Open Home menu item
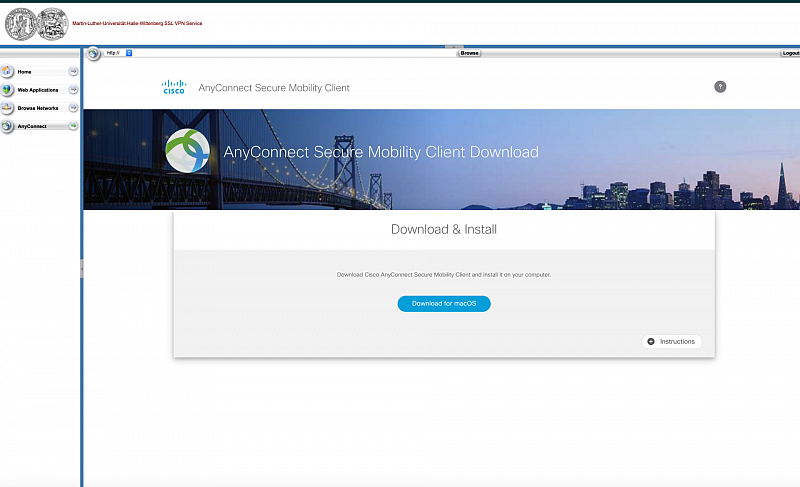800x487 pixels. pyautogui.click(x=40, y=71)
